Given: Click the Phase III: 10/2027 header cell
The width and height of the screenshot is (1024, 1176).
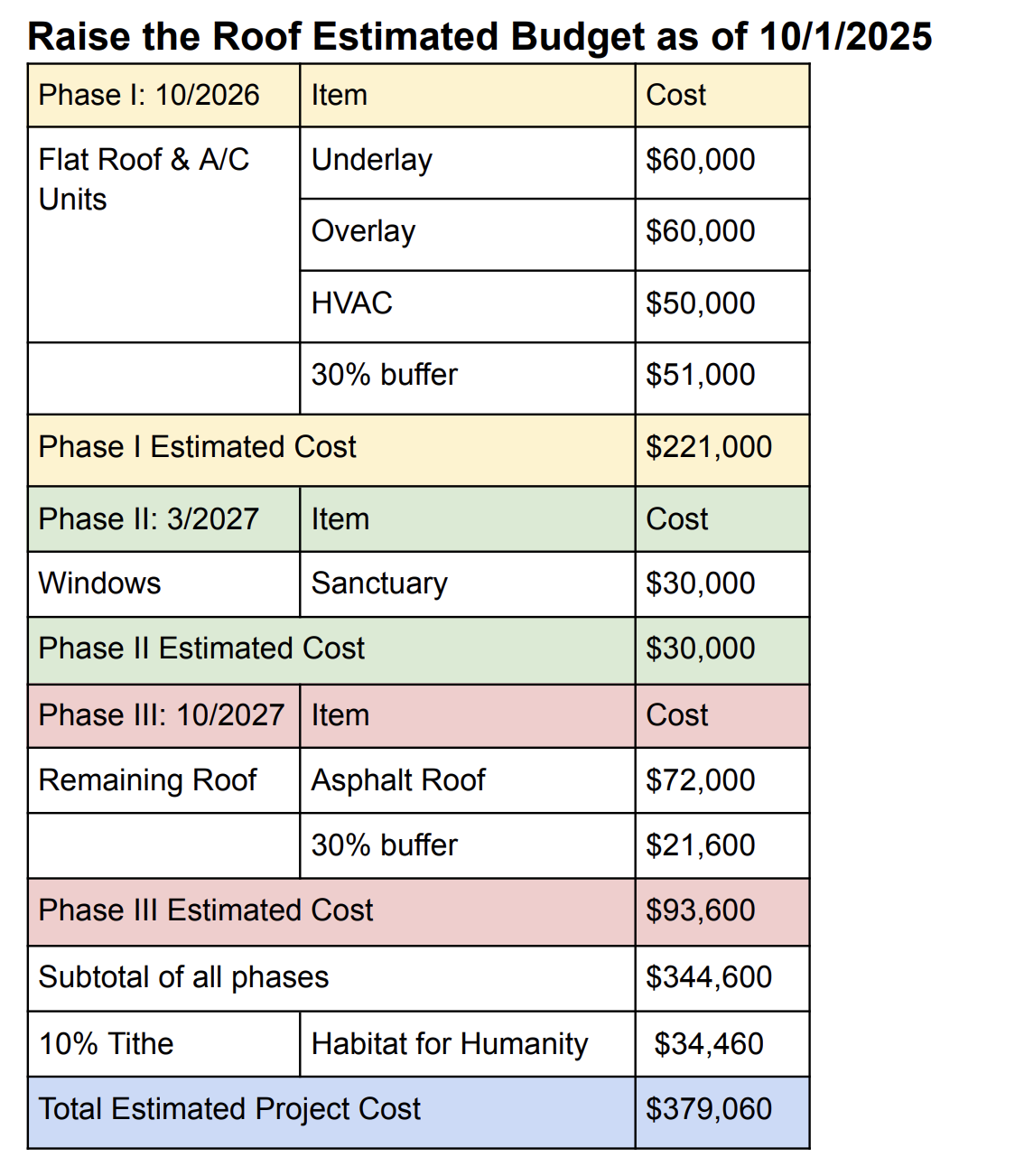Looking at the screenshot, I should [x=162, y=715].
